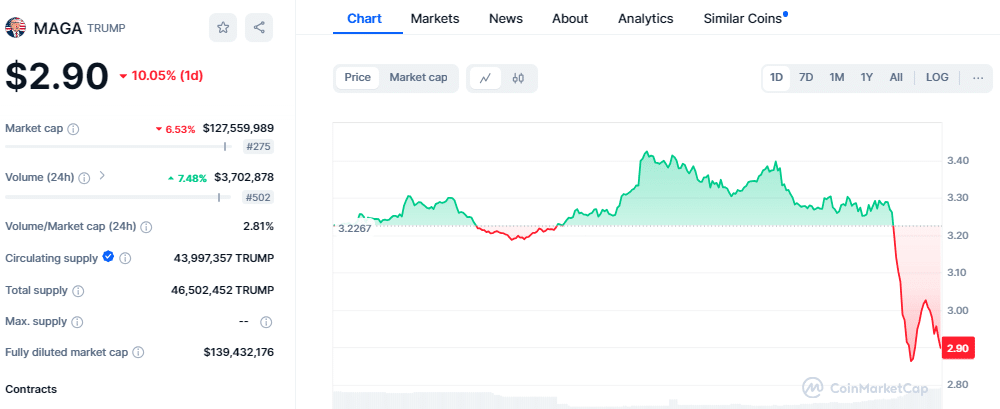Open Circulating supply info icon
This screenshot has height=409, width=1000.
pos(126,258)
